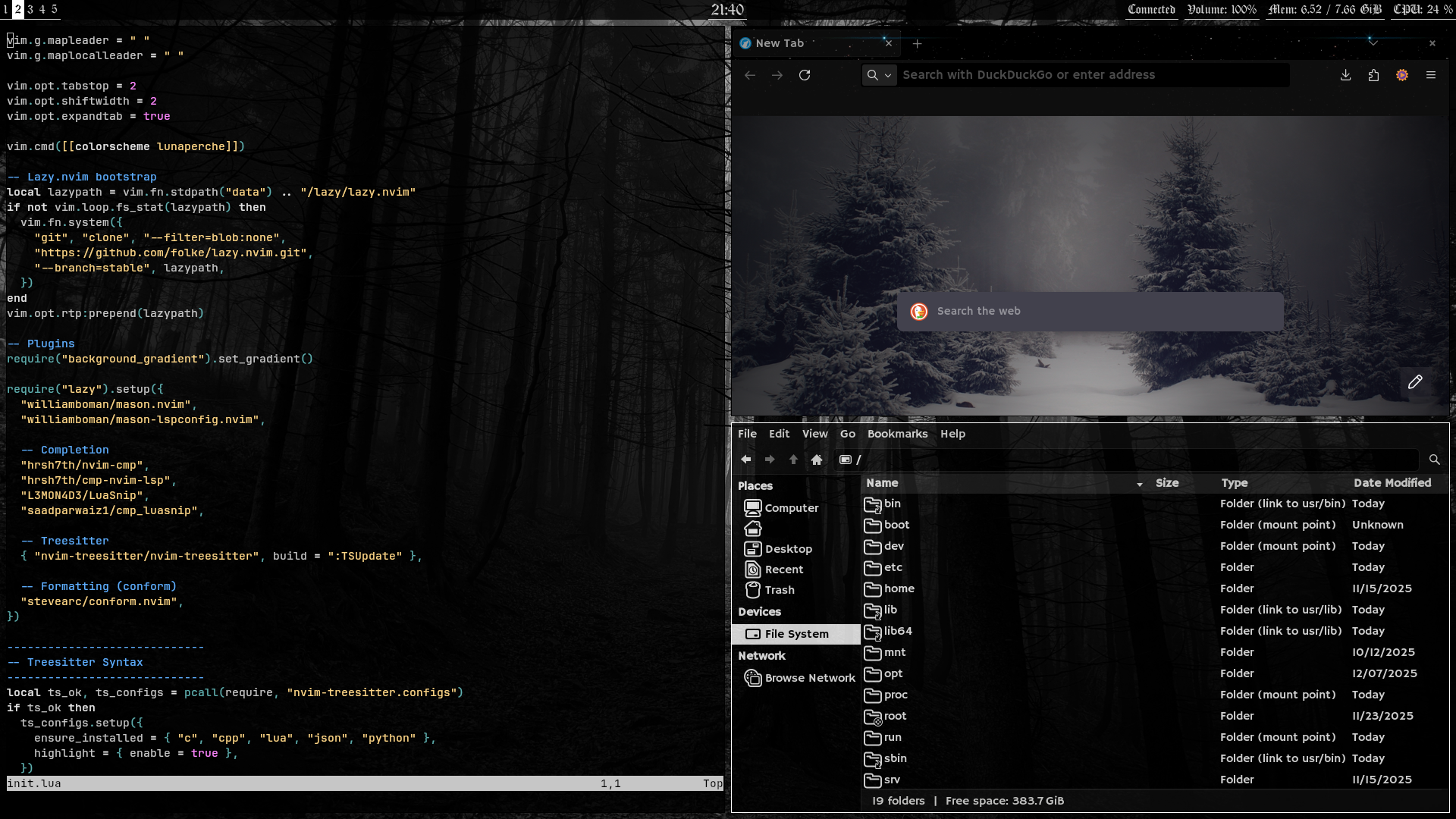1456x819 pixels.
Task: Open the browser downloads icon
Action: [x=1345, y=75]
